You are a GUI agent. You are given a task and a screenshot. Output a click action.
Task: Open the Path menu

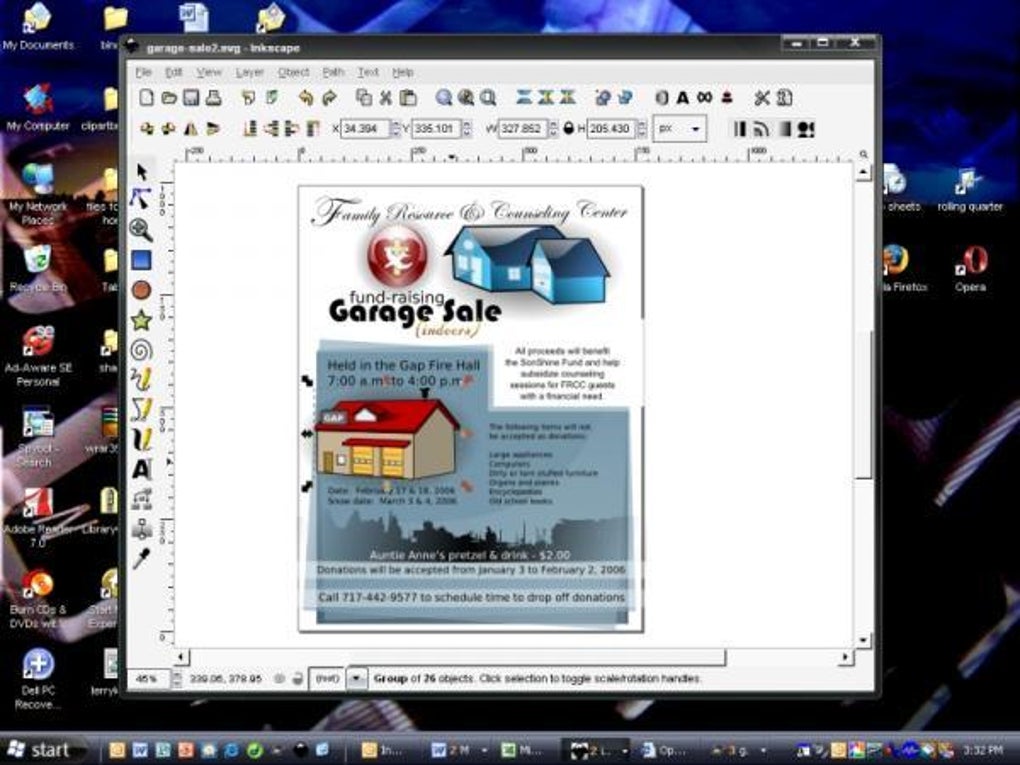click(333, 72)
